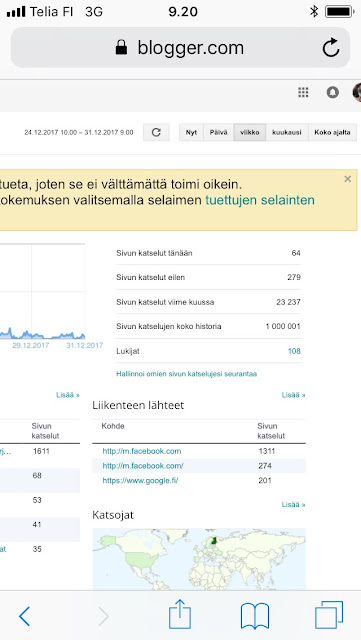Go back with Safari's back arrow
This screenshot has width=361, height=640.
pos(25,616)
